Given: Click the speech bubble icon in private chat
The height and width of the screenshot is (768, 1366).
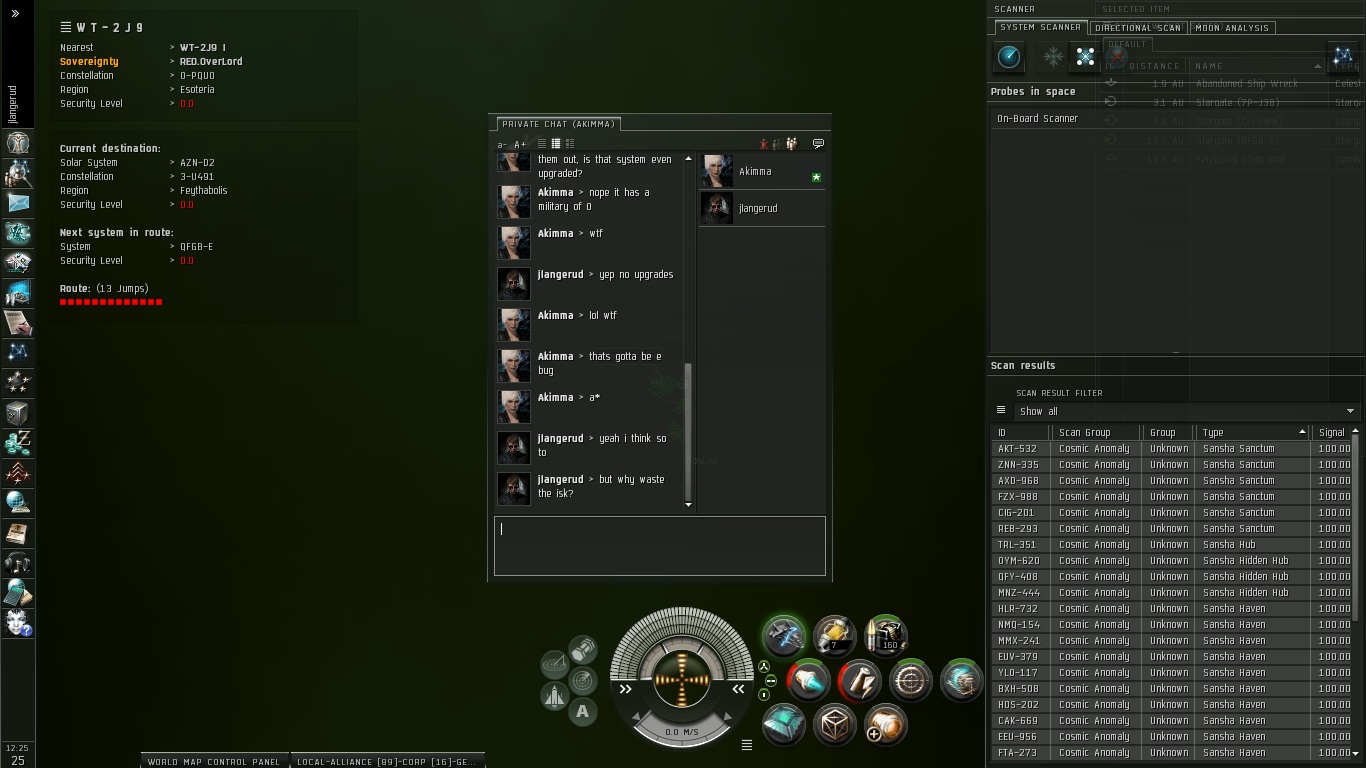Looking at the screenshot, I should 818,144.
